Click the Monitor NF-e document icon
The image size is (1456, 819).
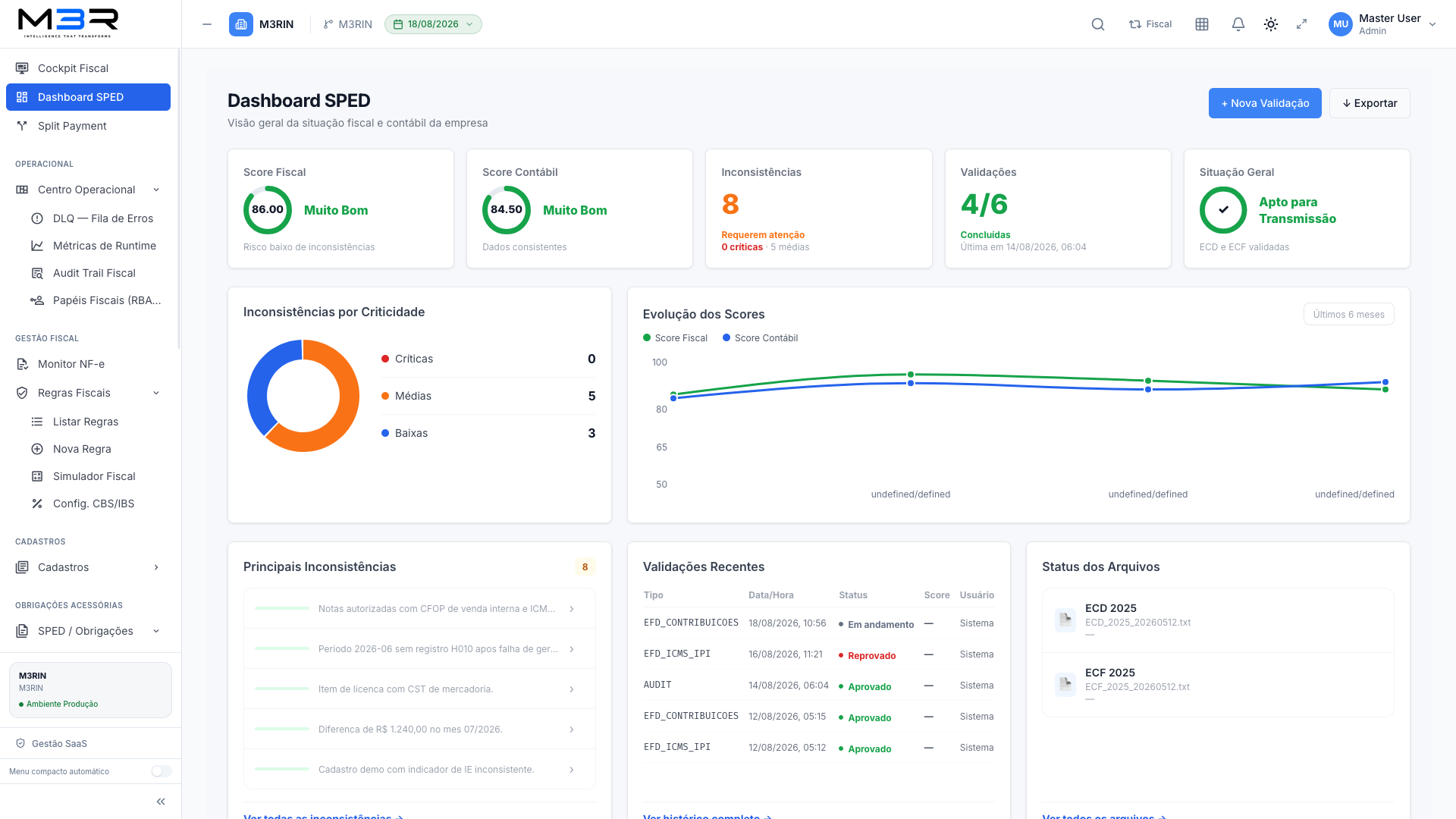pos(22,364)
